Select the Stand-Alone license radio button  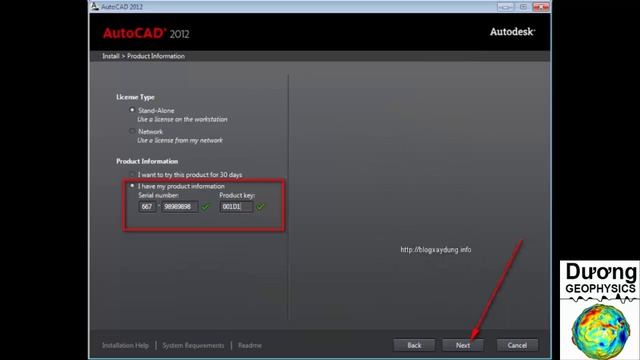132,110
